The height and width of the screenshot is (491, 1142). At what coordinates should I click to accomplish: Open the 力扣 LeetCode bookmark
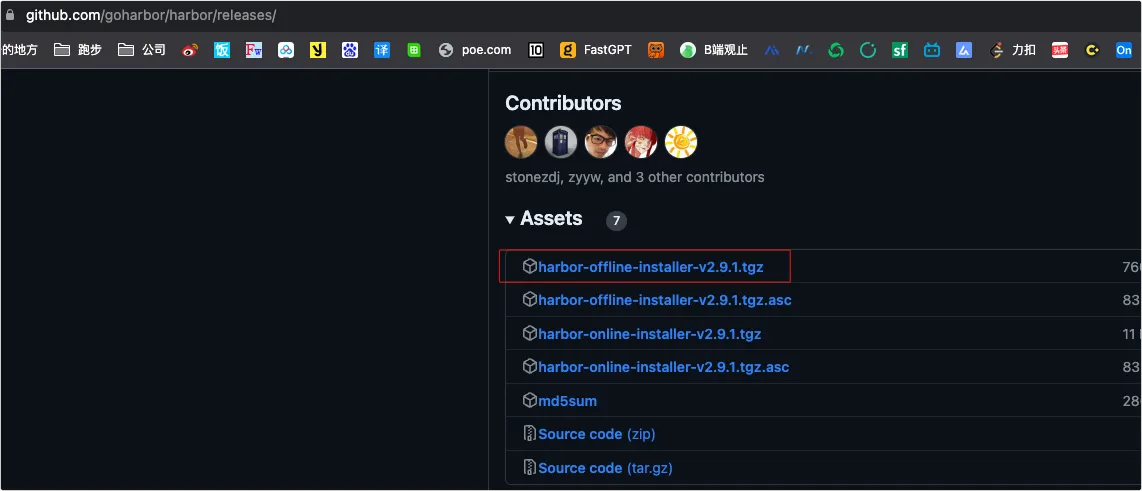[1012, 50]
